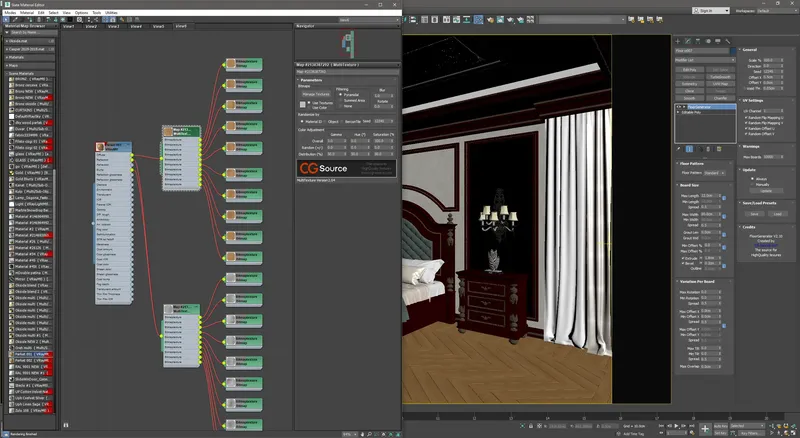Image resolution: width=800 pixels, height=438 pixels.
Task: Switch to the Modify panel tab icon
Action: [x=688, y=41]
